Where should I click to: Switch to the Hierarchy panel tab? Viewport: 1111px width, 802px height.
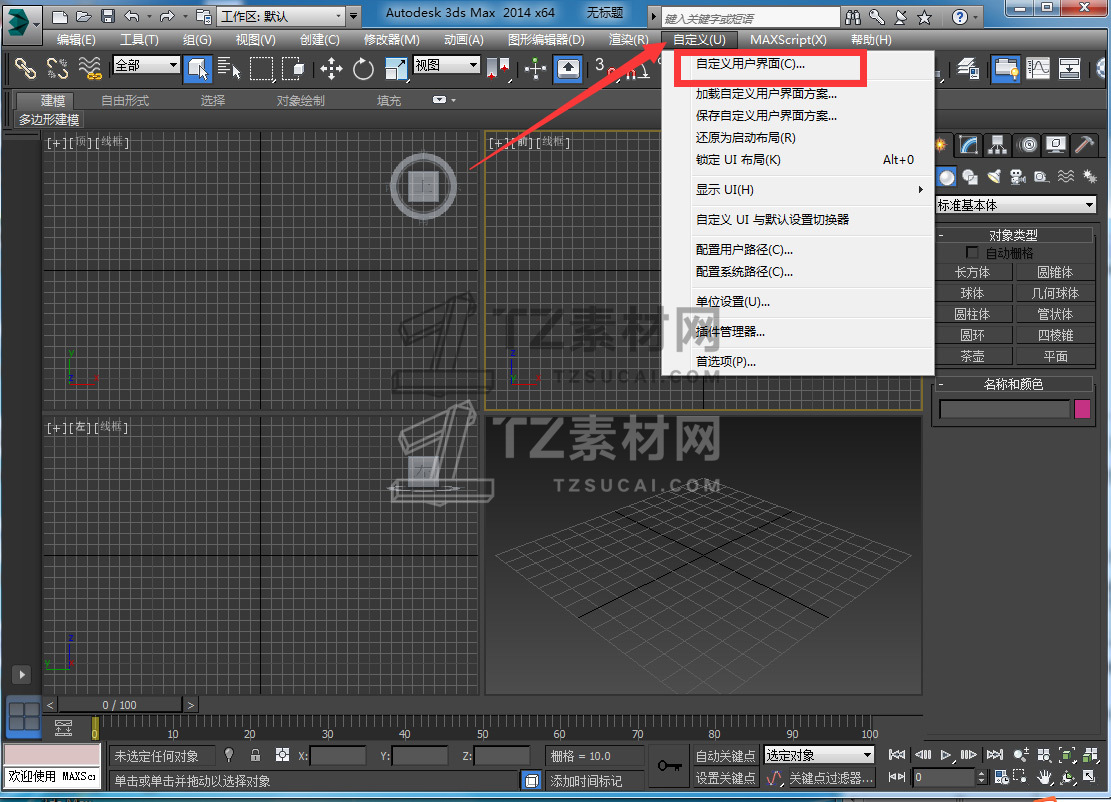coord(998,145)
